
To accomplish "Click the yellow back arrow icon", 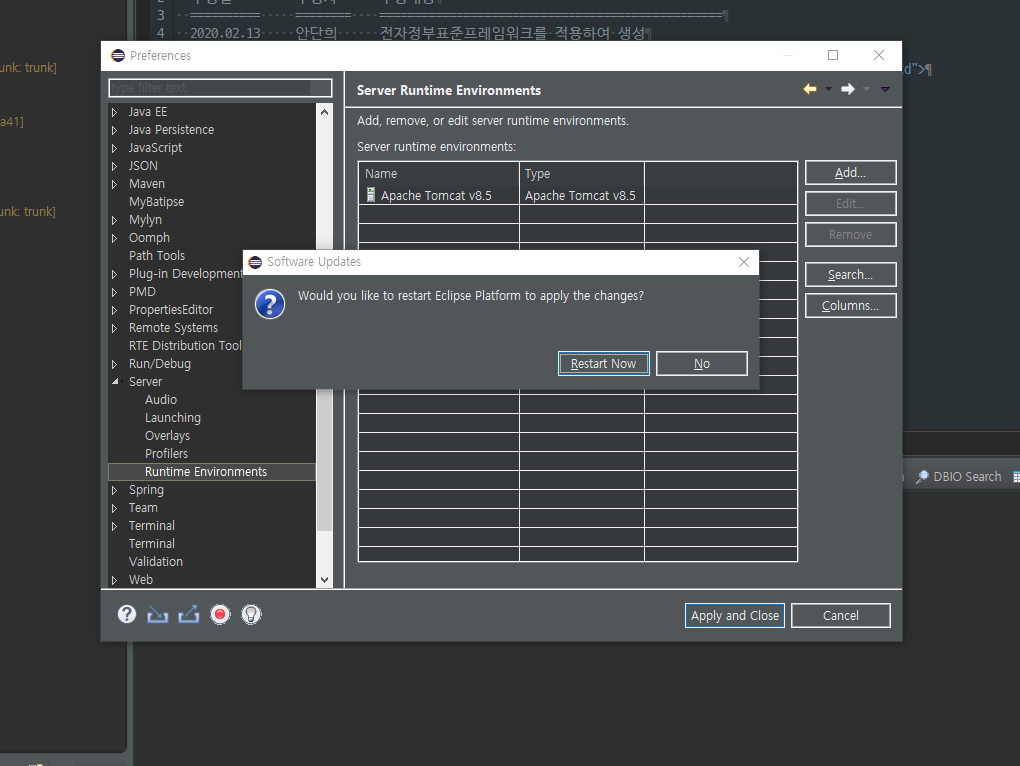I will coord(810,90).
